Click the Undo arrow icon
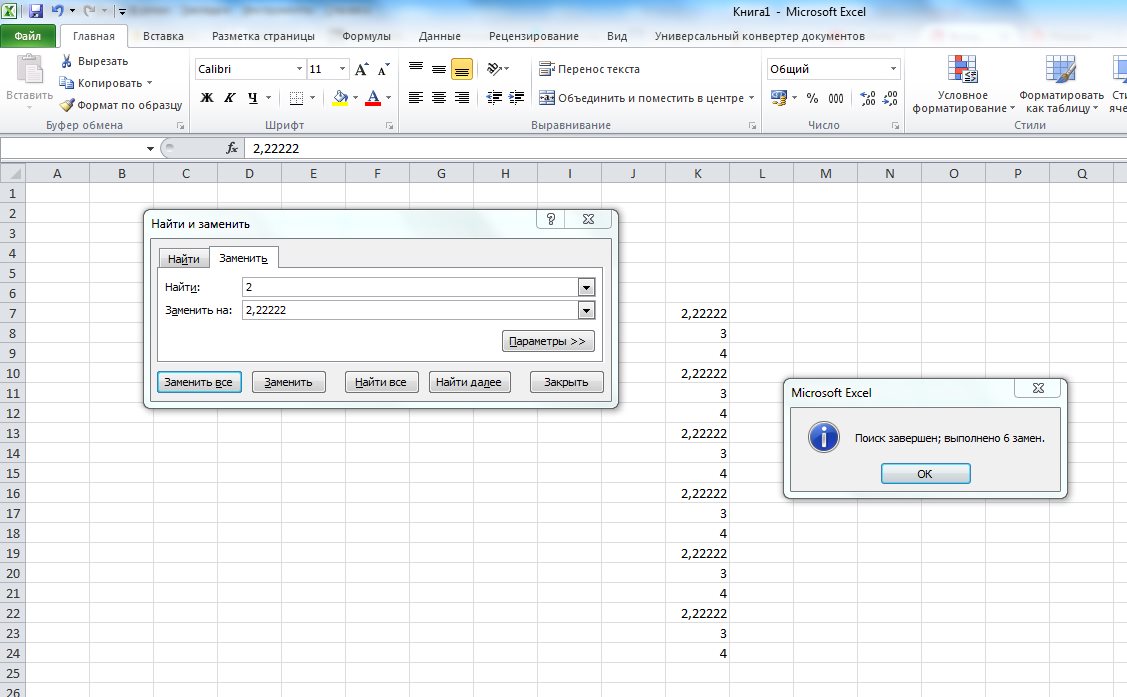 57,12
